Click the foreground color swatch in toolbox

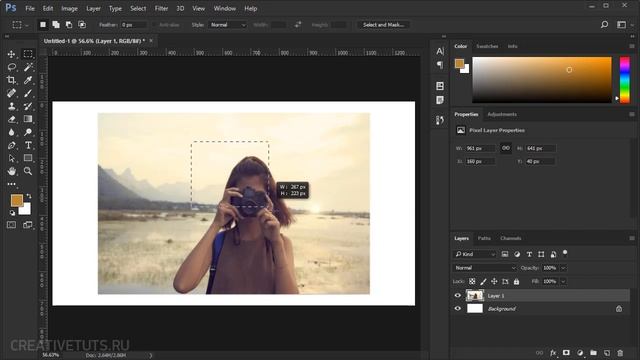point(17,200)
